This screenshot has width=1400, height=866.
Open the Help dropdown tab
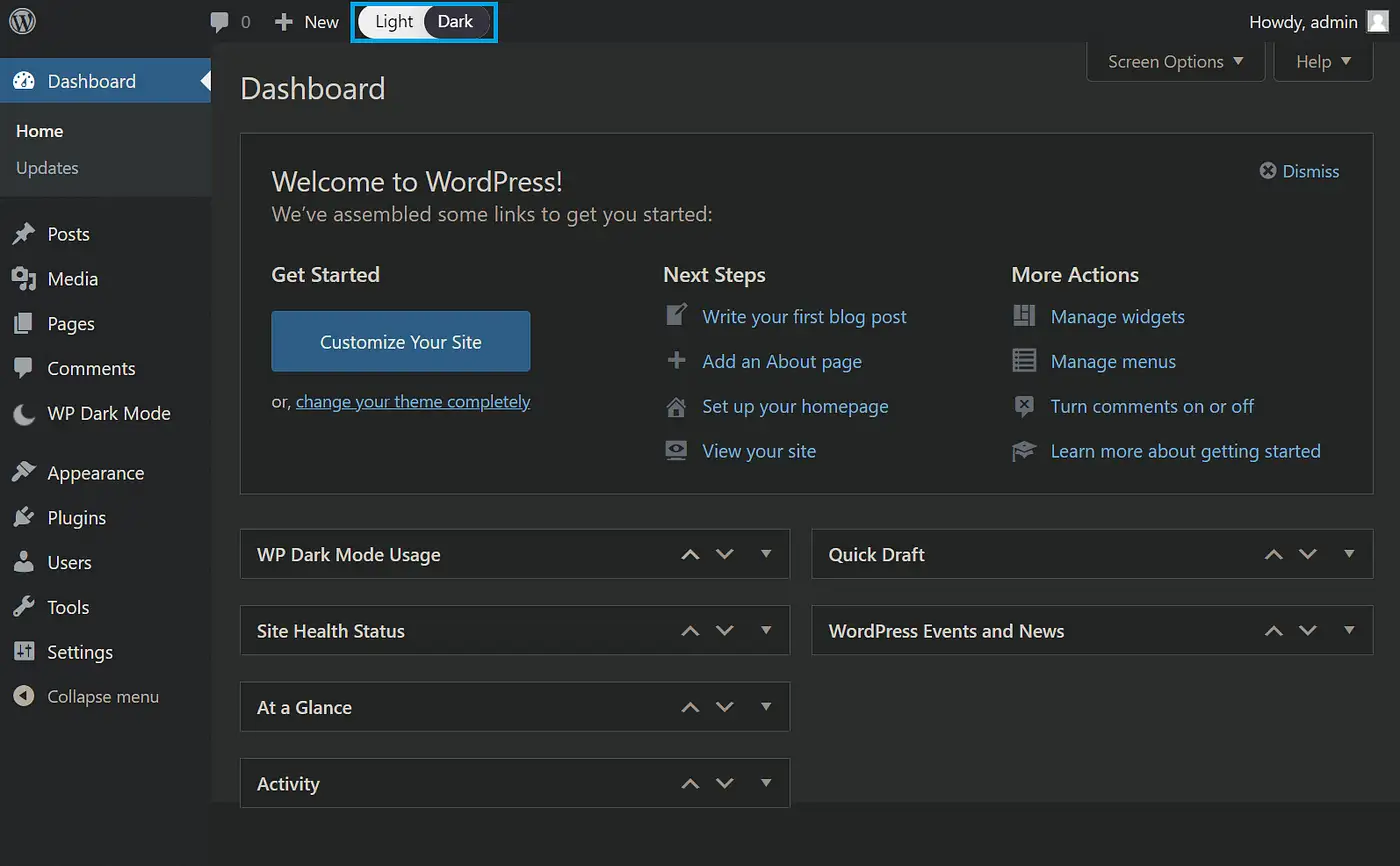[x=1323, y=61]
